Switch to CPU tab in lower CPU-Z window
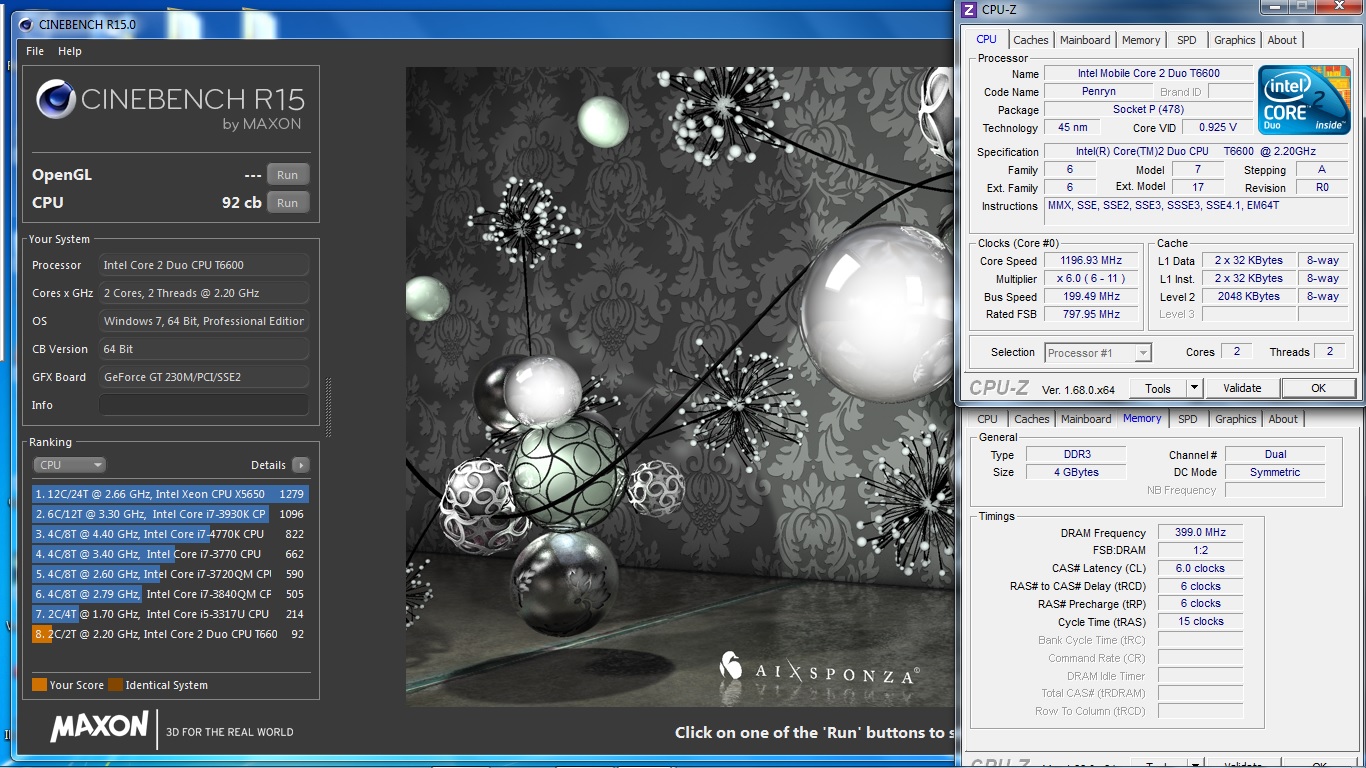The image size is (1366, 768). (988, 419)
